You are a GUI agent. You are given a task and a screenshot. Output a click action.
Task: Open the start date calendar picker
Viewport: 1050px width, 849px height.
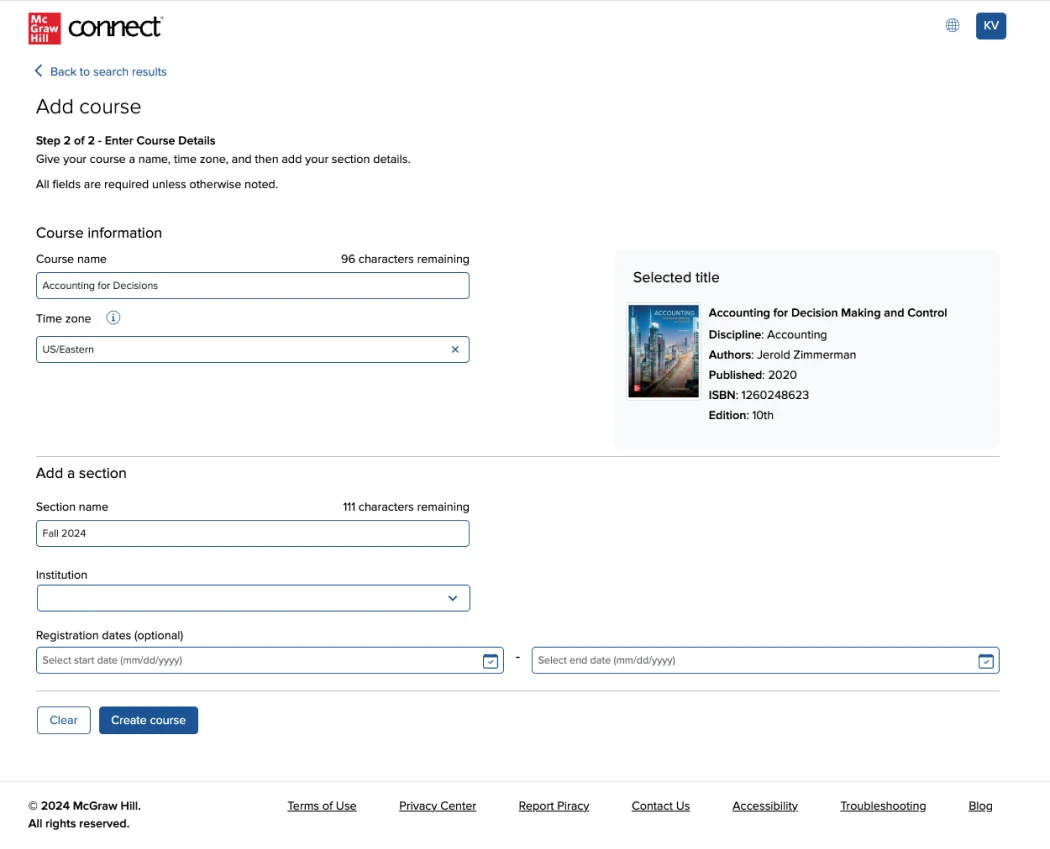tap(490, 661)
